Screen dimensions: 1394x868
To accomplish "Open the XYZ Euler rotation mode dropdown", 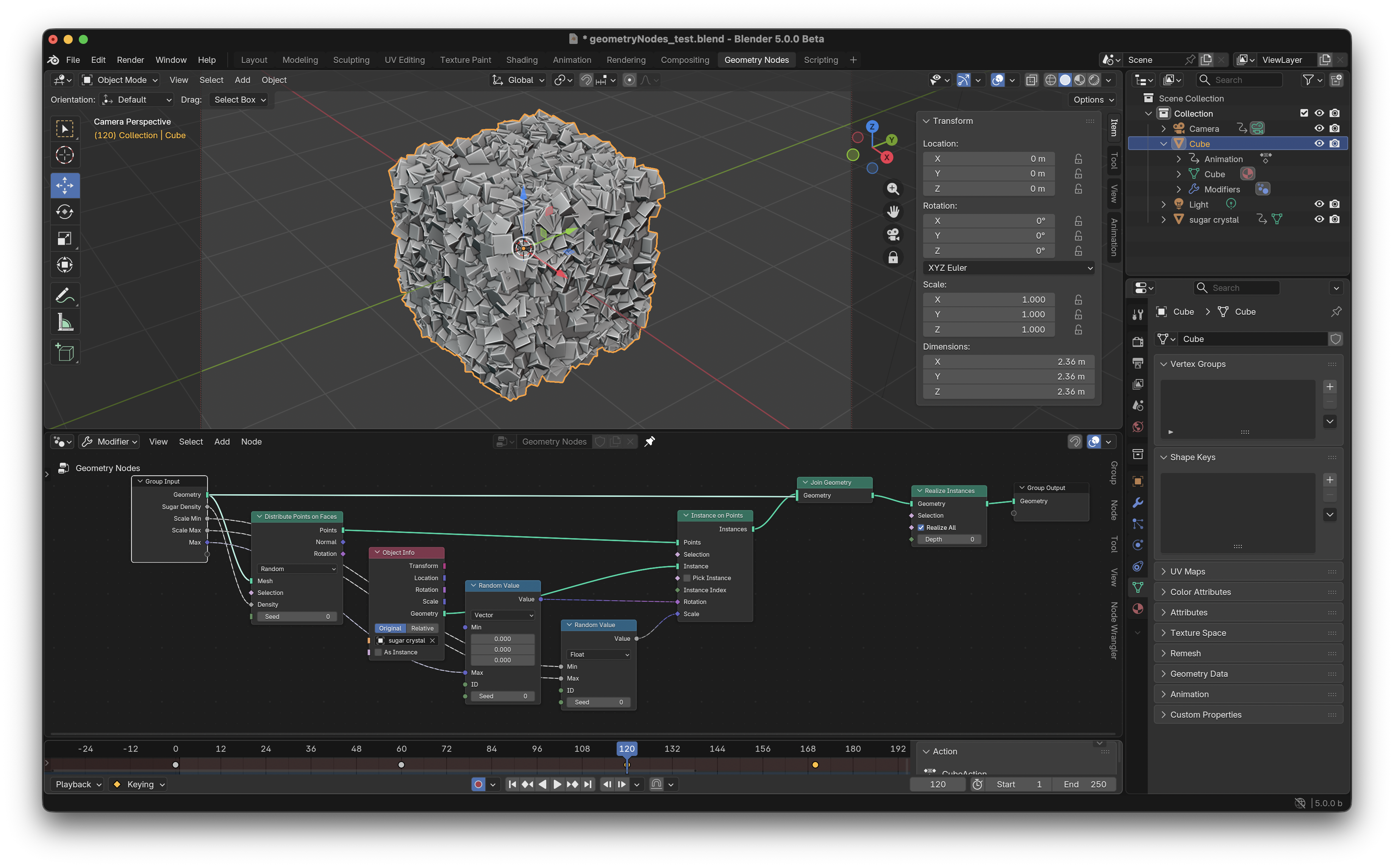I will point(1008,268).
